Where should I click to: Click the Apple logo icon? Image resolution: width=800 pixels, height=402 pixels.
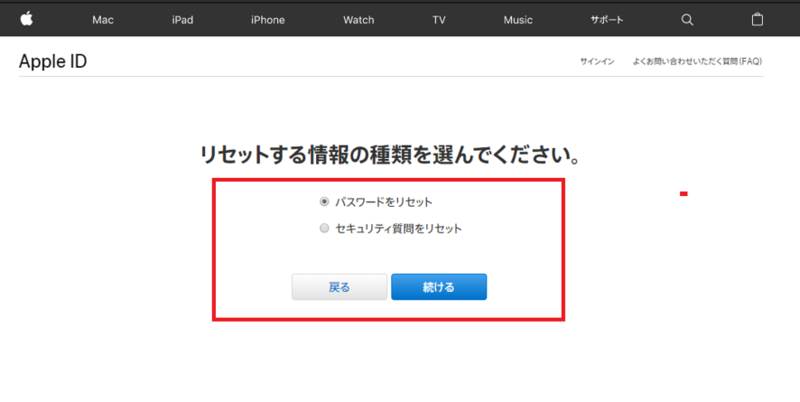27,19
